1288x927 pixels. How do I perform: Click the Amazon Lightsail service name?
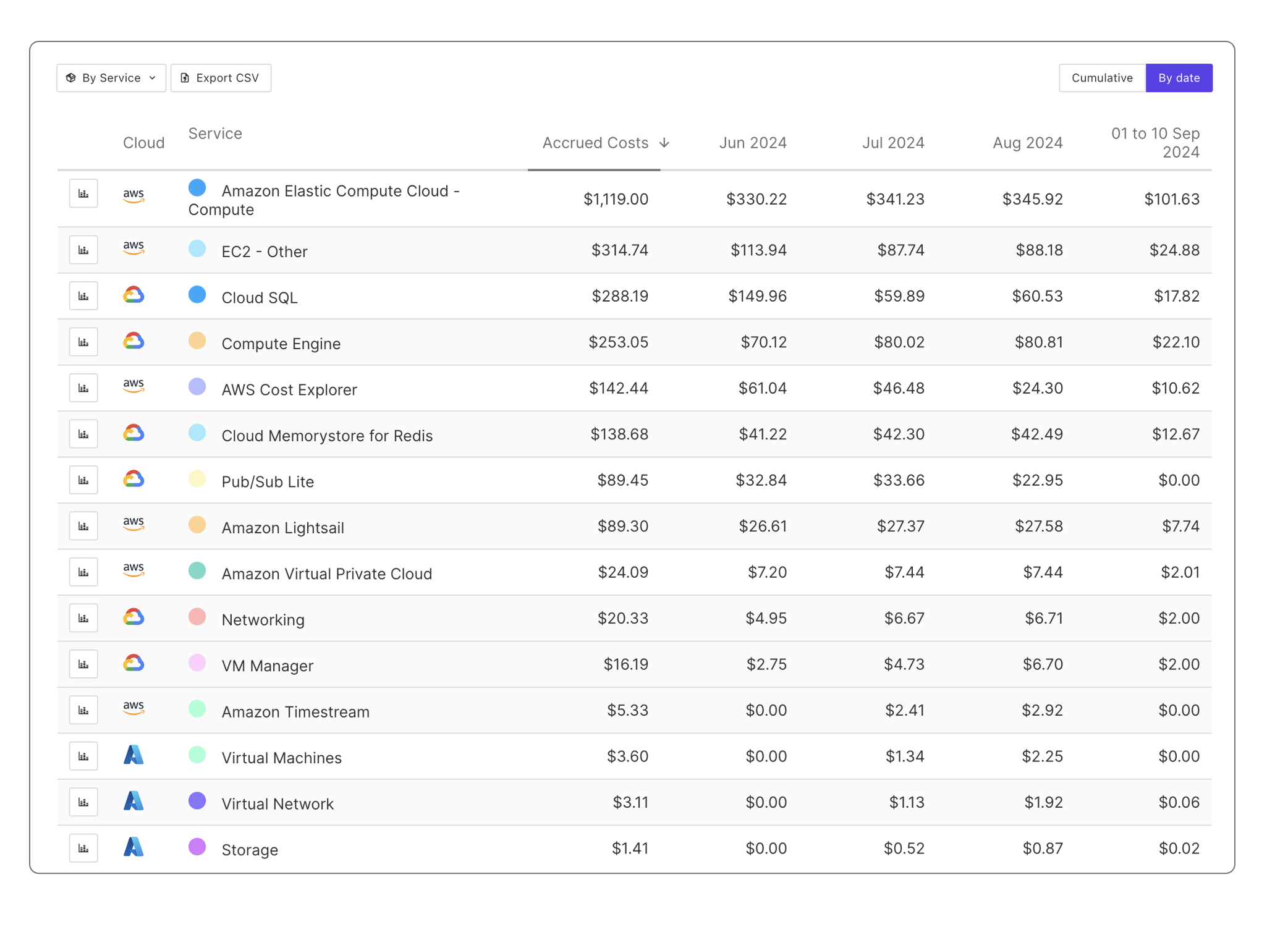pyautogui.click(x=283, y=528)
